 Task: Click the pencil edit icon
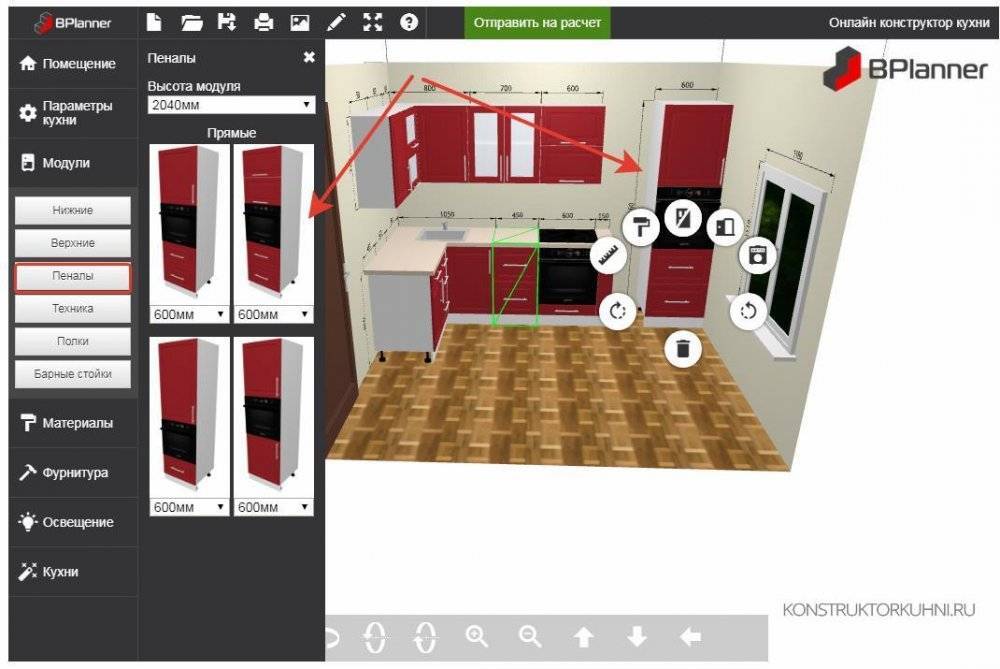pyautogui.click(x=336, y=22)
